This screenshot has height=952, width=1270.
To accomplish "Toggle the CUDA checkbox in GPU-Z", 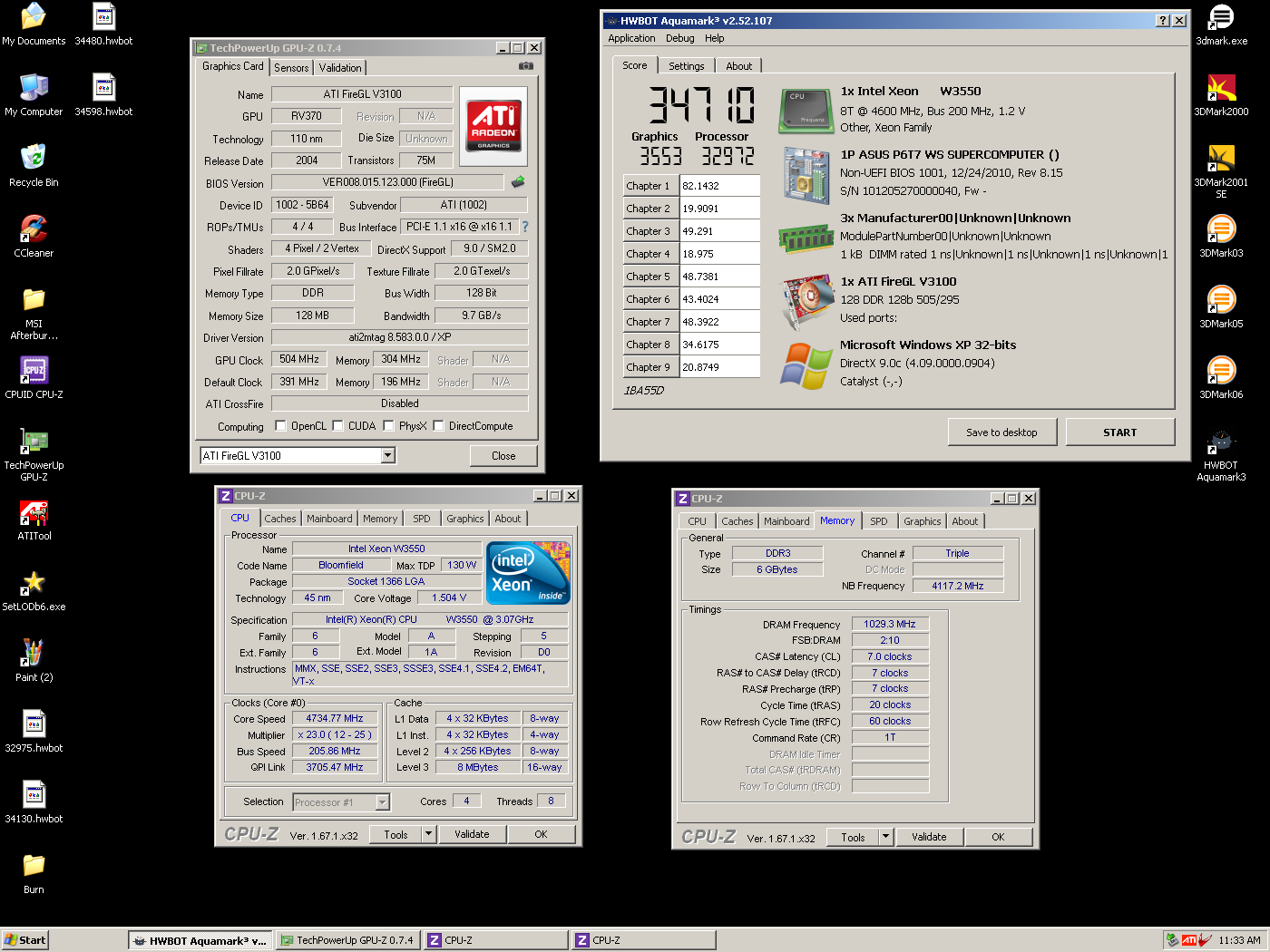I will tap(337, 426).
